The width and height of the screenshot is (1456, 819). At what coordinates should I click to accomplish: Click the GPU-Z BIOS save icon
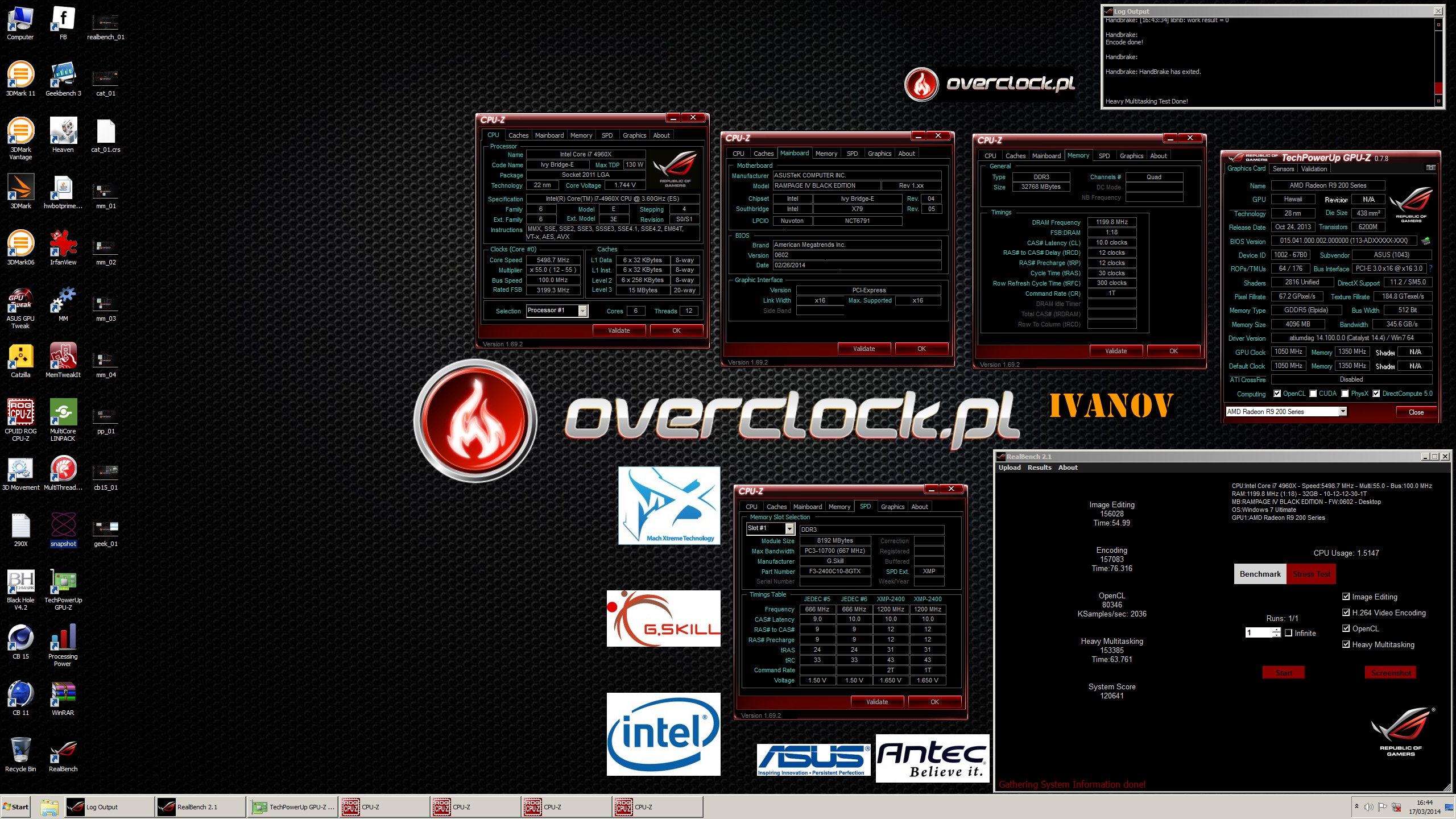point(1426,241)
